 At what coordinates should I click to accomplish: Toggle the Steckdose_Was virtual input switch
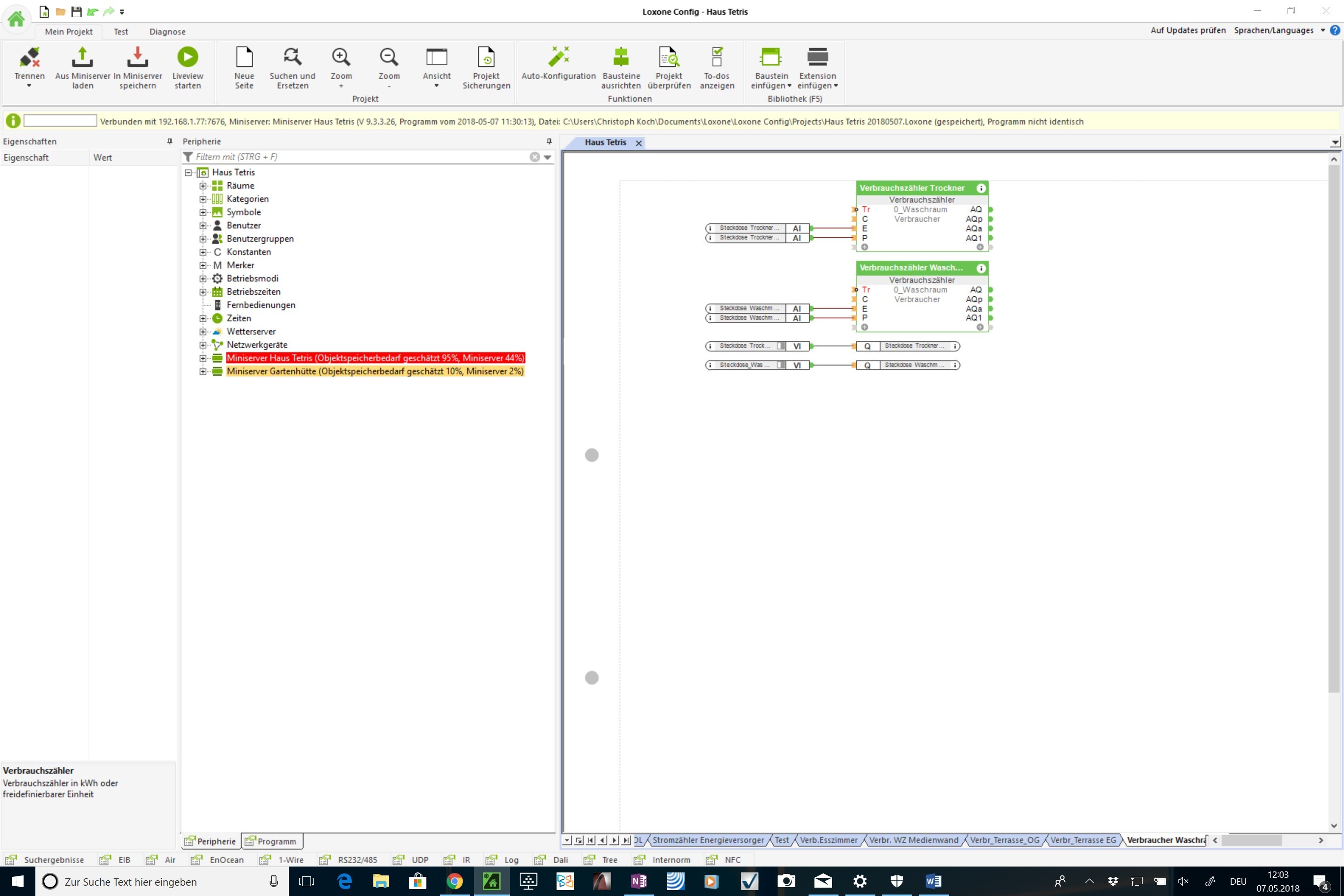pos(781,365)
